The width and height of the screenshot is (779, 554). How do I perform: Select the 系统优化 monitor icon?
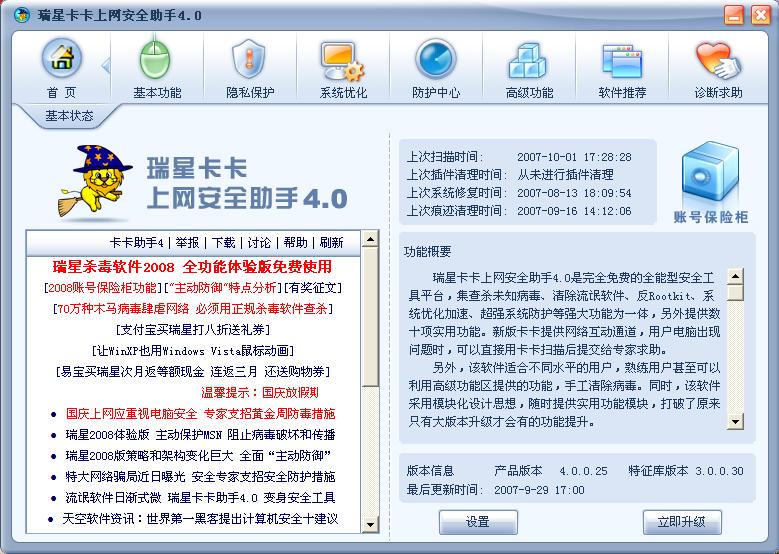[343, 60]
